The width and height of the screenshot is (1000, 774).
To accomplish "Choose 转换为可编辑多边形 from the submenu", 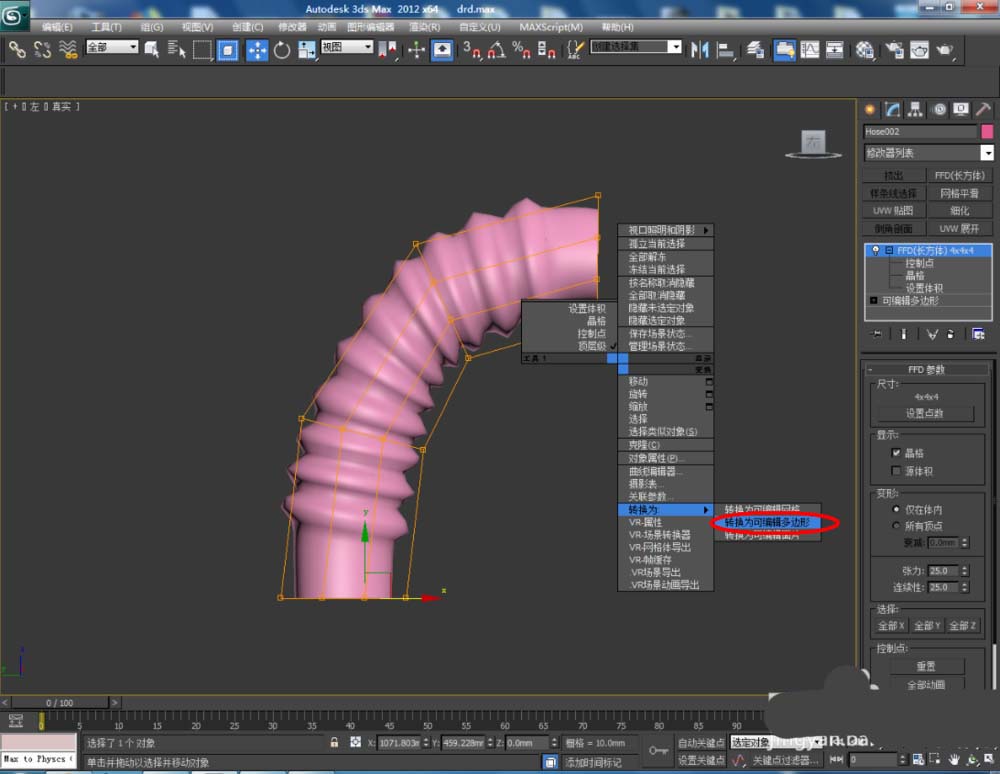I will pos(766,522).
